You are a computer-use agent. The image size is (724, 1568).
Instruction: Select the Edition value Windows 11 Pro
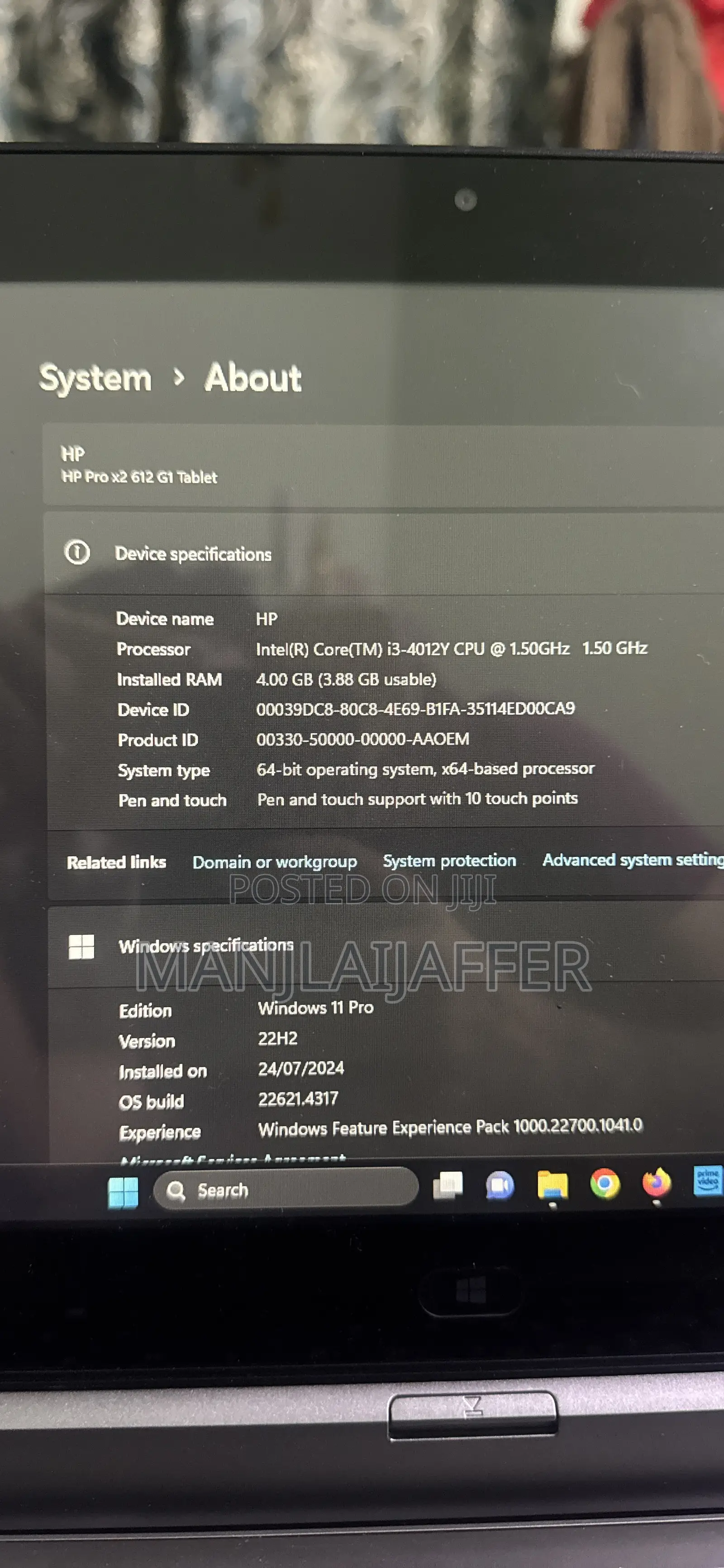pos(316,1008)
